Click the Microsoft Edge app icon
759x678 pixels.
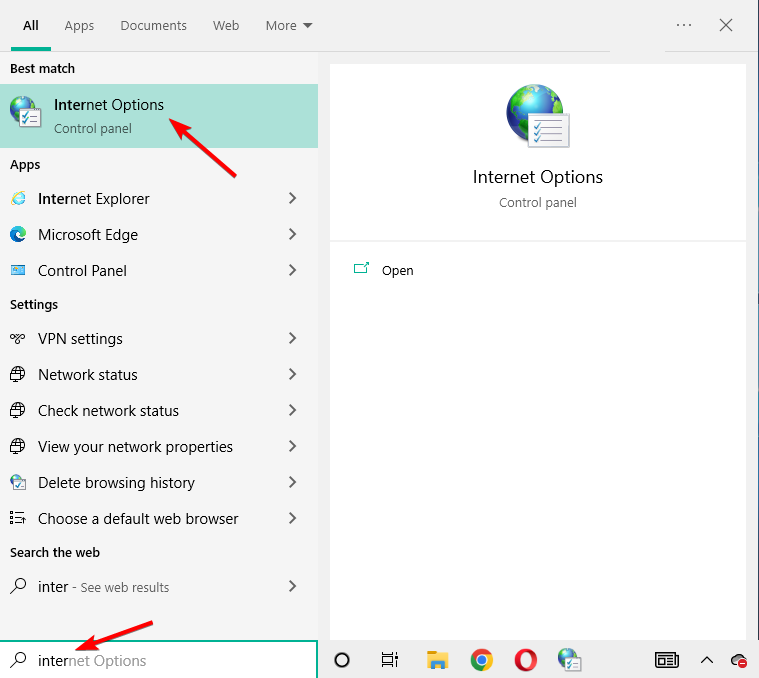click(x=18, y=234)
